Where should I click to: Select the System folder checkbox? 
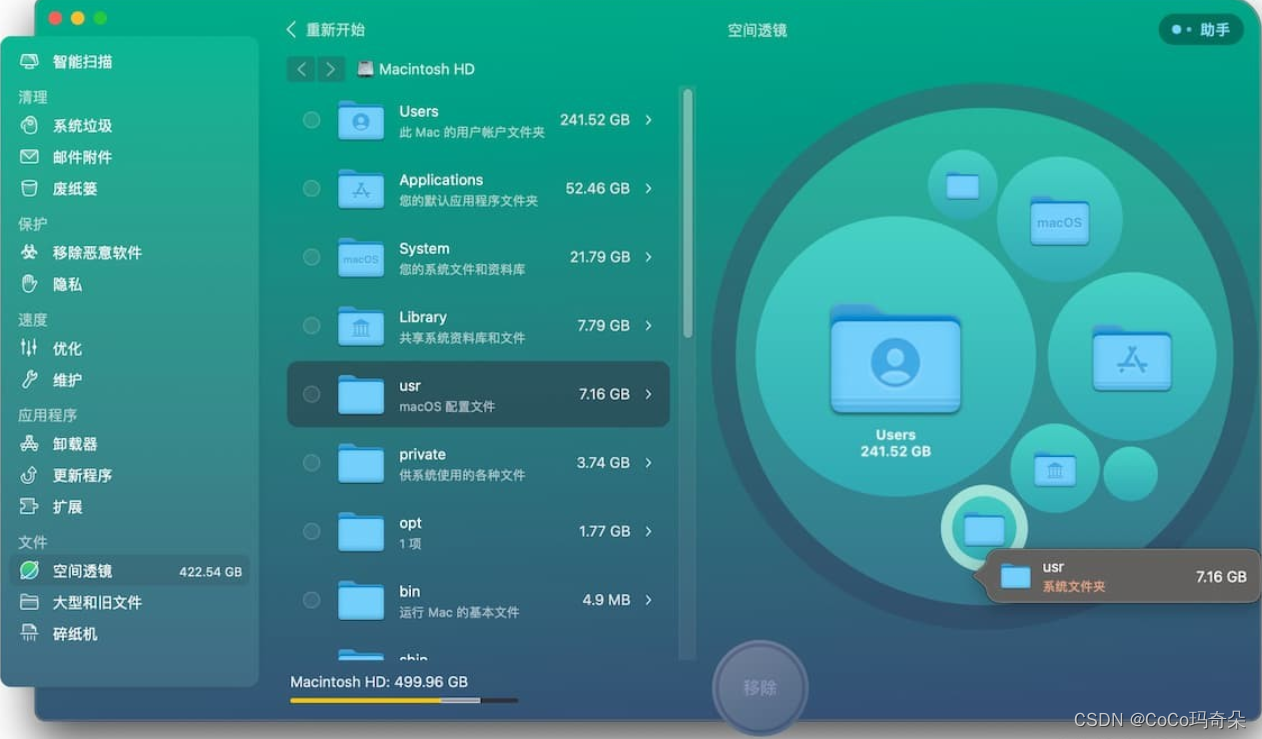coord(311,257)
